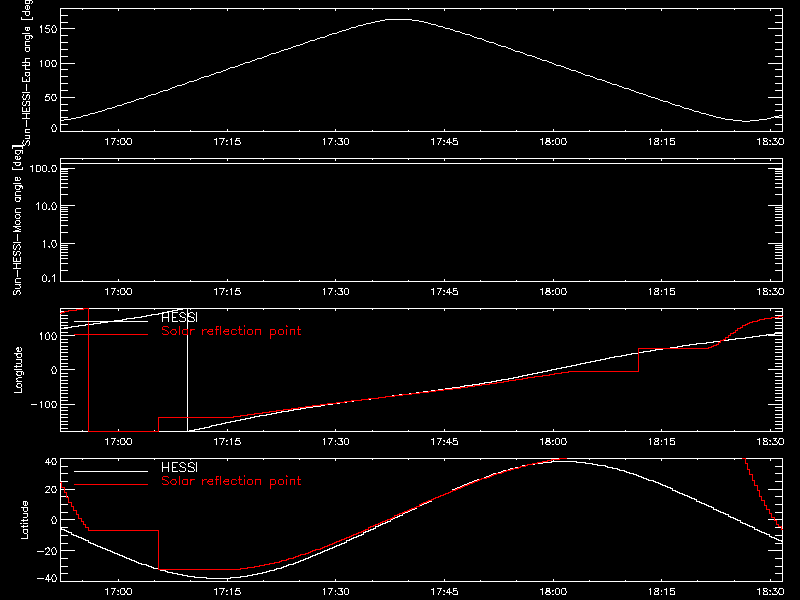800x600 pixels.
Task: Click the 17:15 time label of the Moon angle plot
Action: 227,292
